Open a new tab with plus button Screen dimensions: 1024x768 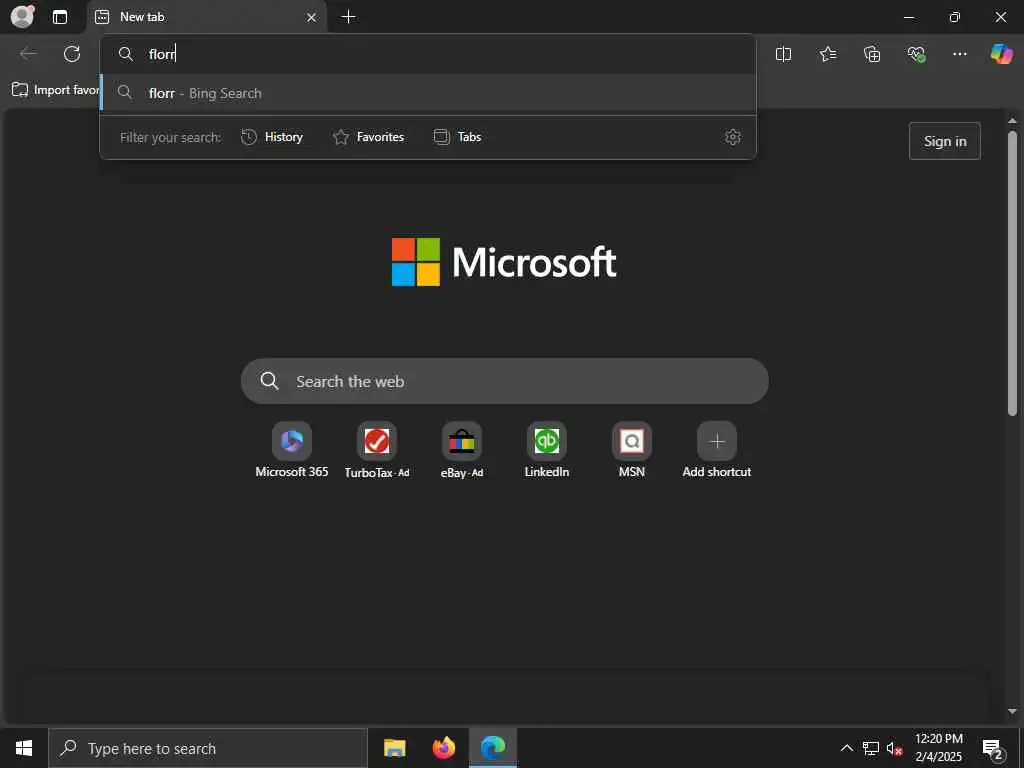pos(349,17)
